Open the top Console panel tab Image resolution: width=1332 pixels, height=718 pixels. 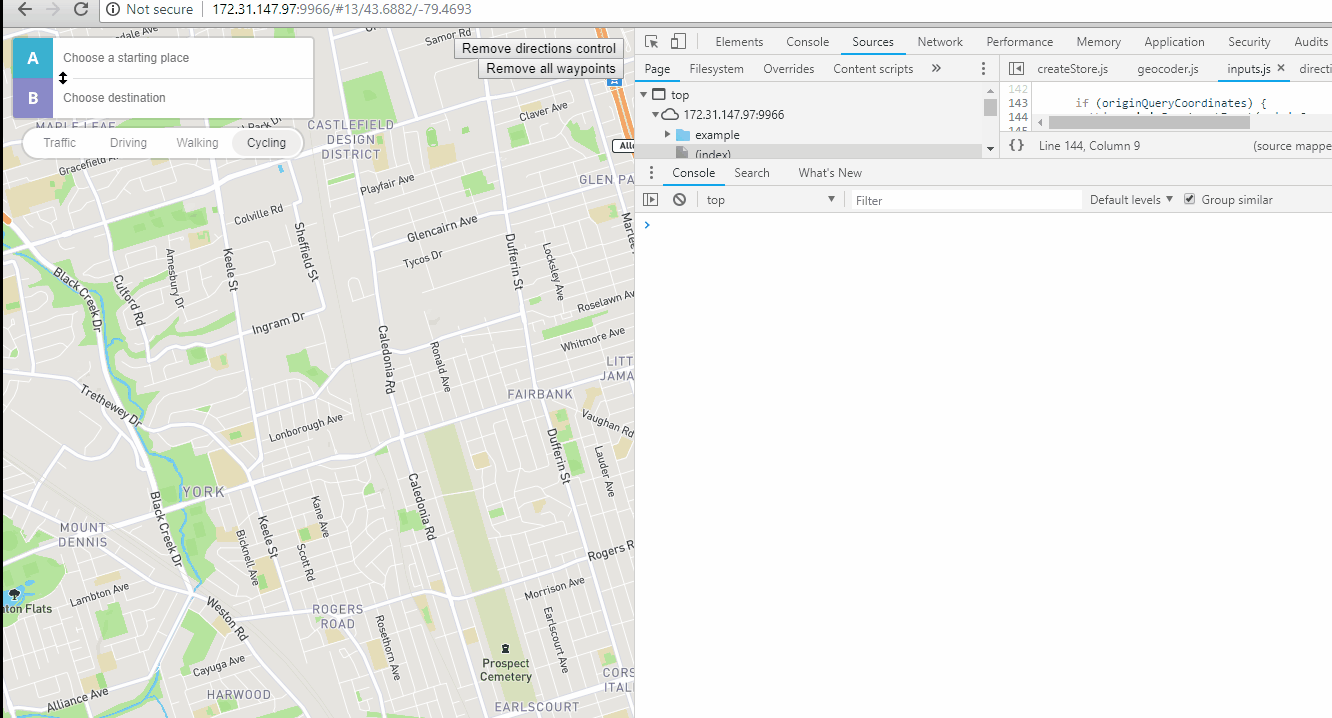(807, 42)
